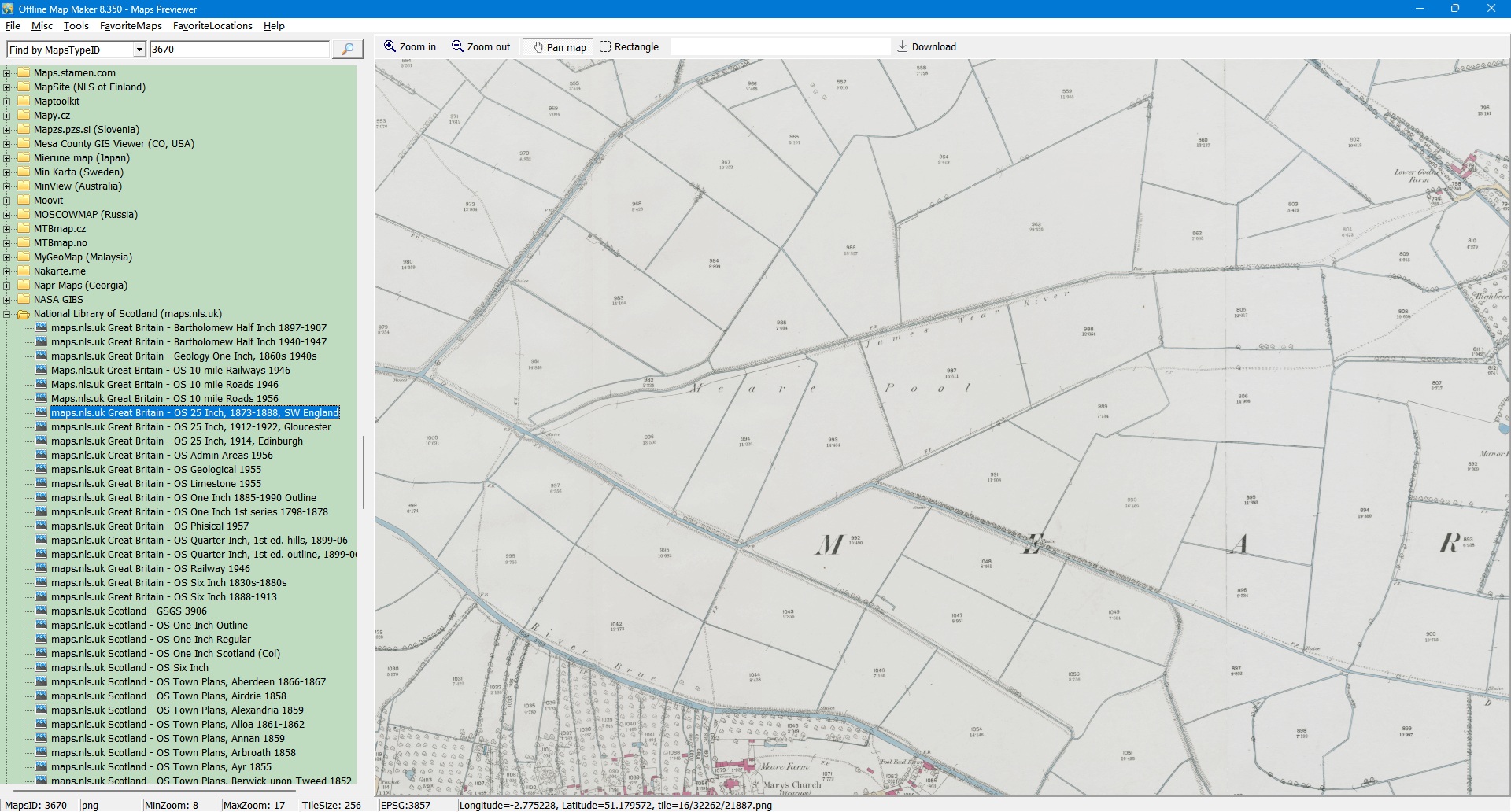Expand the MOSCOWMAP (Russia) node

click(7, 215)
